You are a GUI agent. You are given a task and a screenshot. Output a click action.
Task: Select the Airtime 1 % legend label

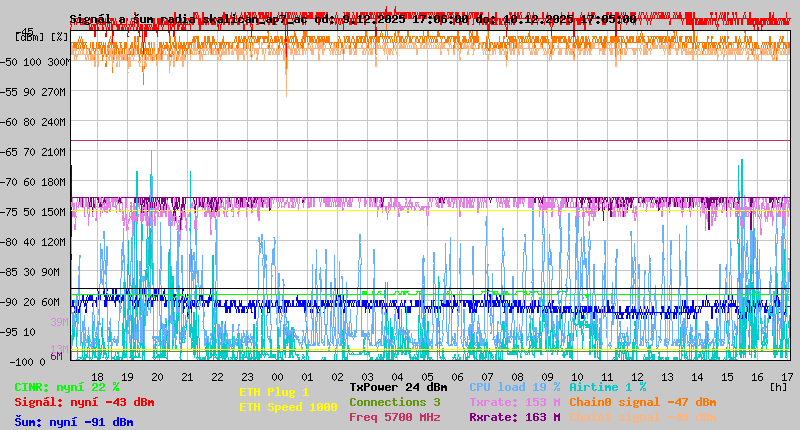(607, 387)
